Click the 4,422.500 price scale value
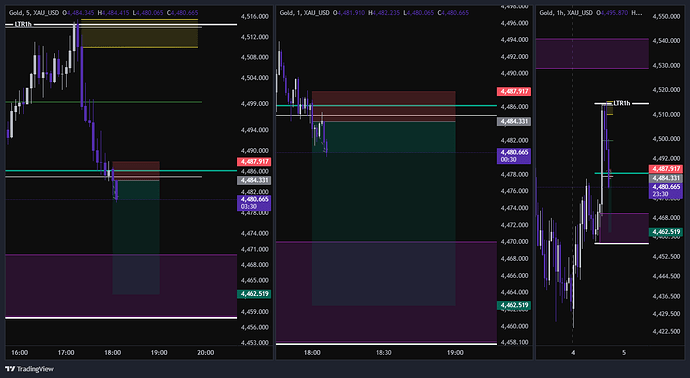The height and width of the screenshot is (378, 690). [x=666, y=331]
